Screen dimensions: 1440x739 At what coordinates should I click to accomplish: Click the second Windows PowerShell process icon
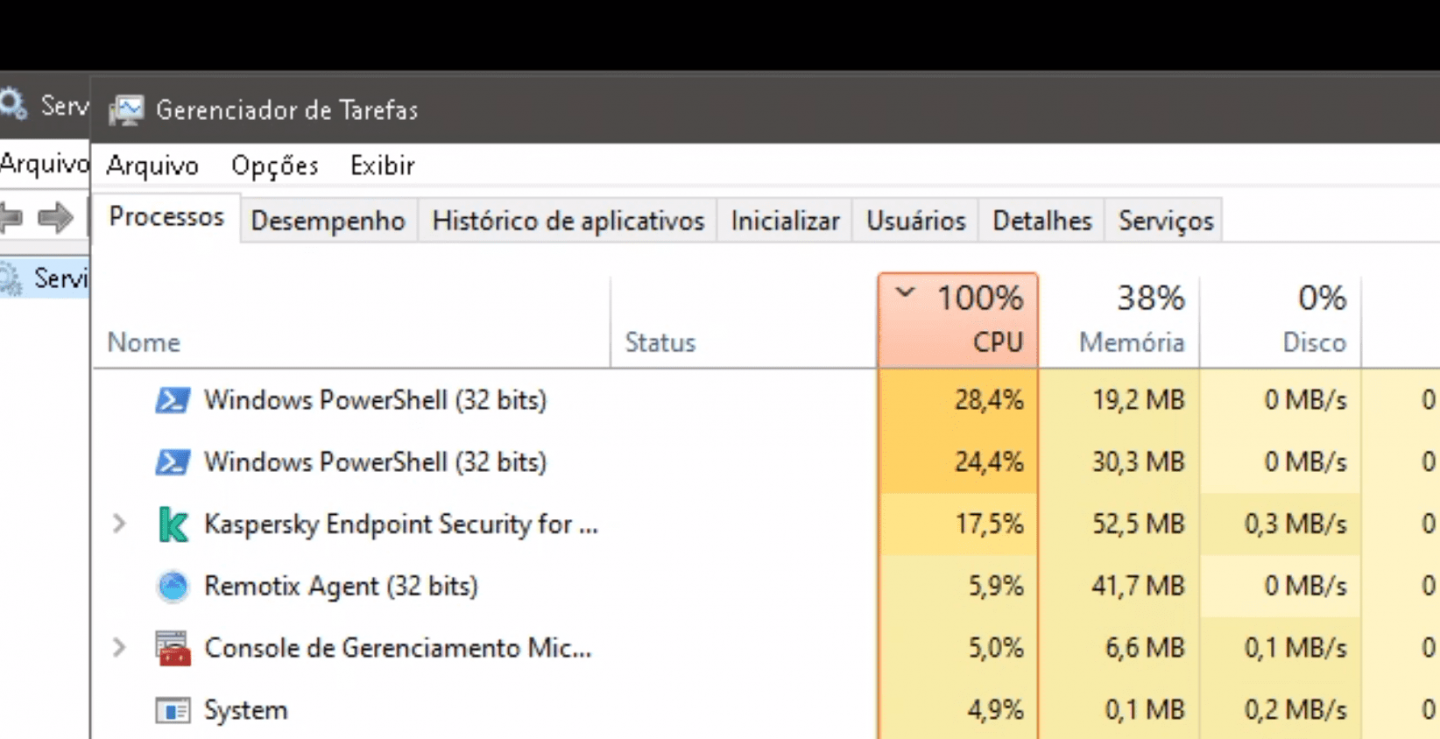[x=172, y=463]
